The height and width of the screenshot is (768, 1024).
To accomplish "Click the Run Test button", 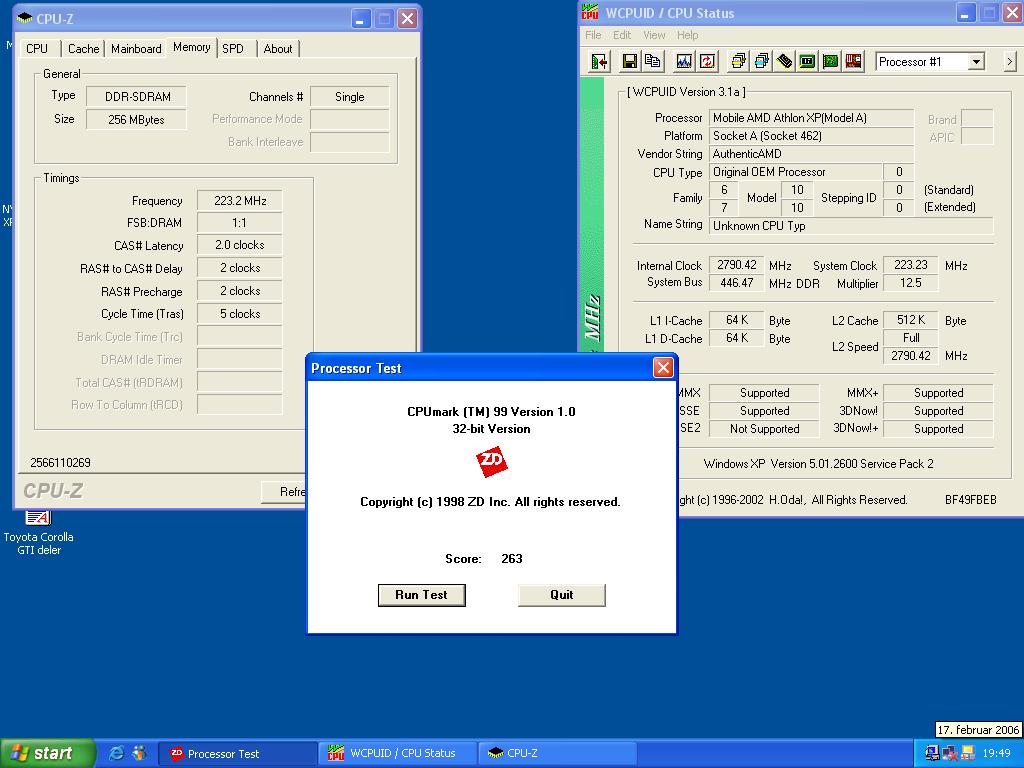I will click(421, 595).
